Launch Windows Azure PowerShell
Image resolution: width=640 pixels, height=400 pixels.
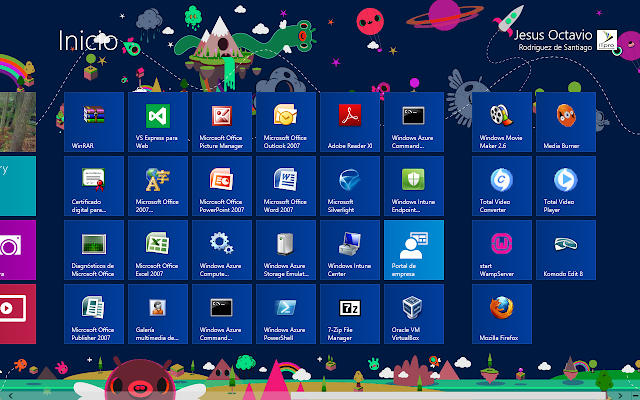point(286,314)
